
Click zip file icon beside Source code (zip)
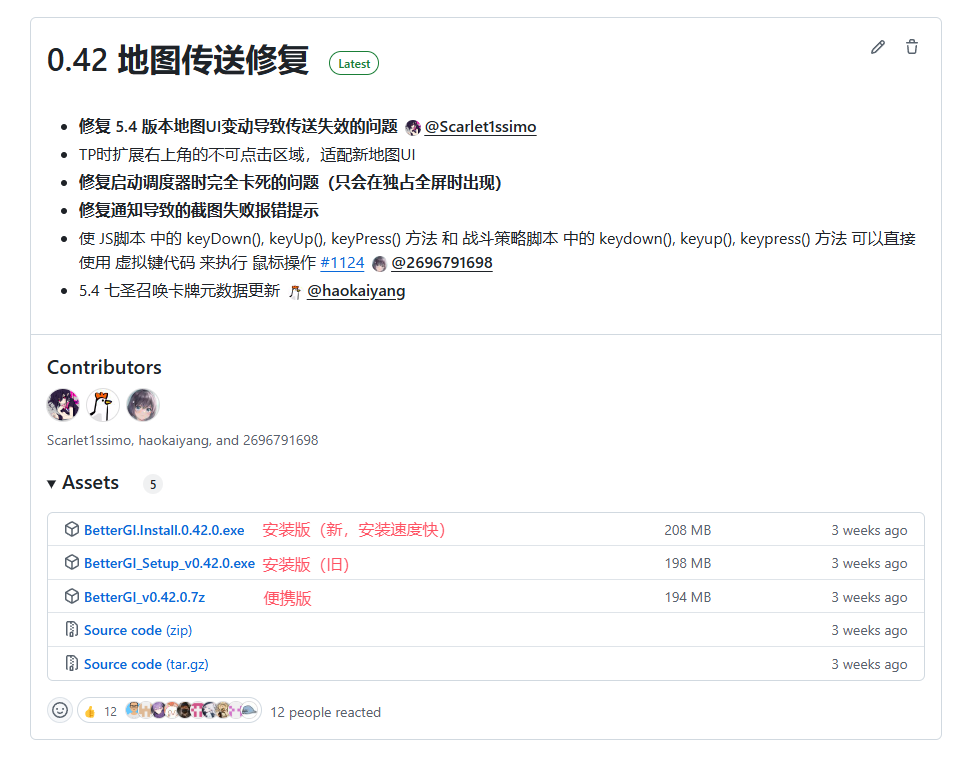tap(72, 629)
